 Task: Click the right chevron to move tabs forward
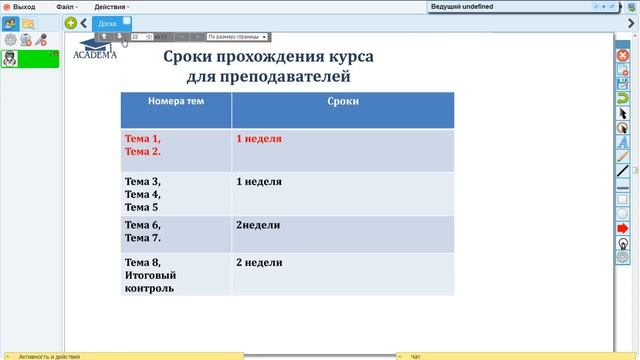[x=631, y=23]
